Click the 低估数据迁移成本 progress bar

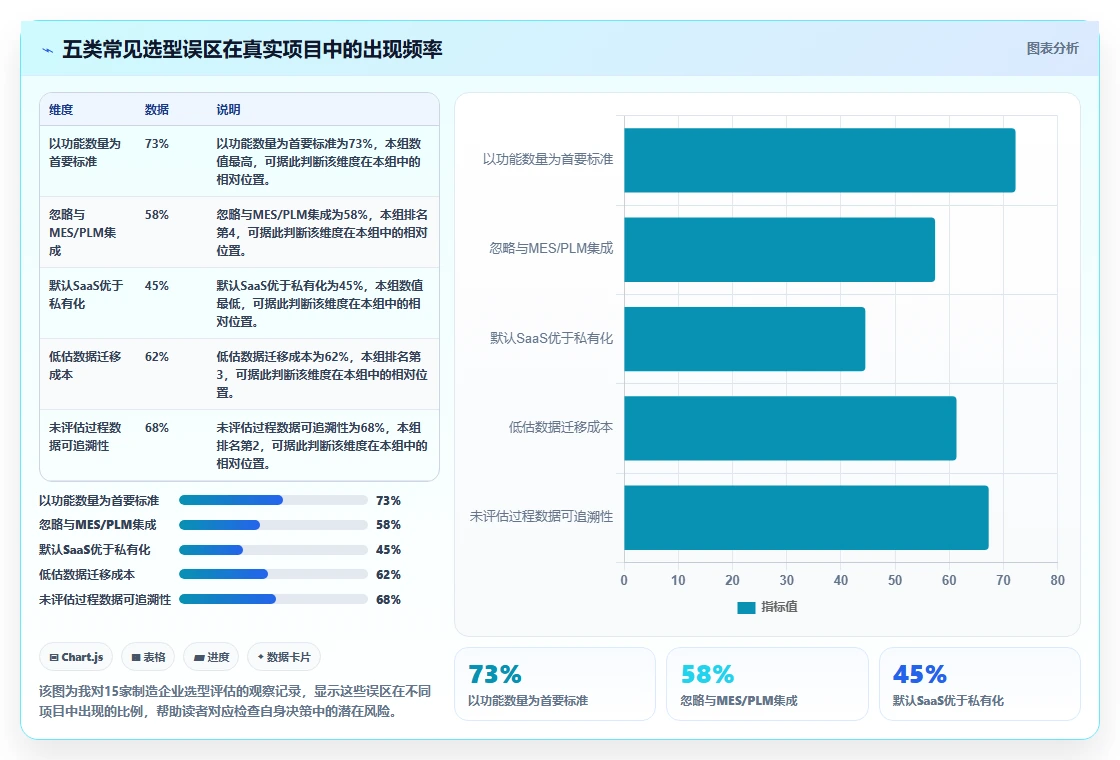[x=273, y=574]
